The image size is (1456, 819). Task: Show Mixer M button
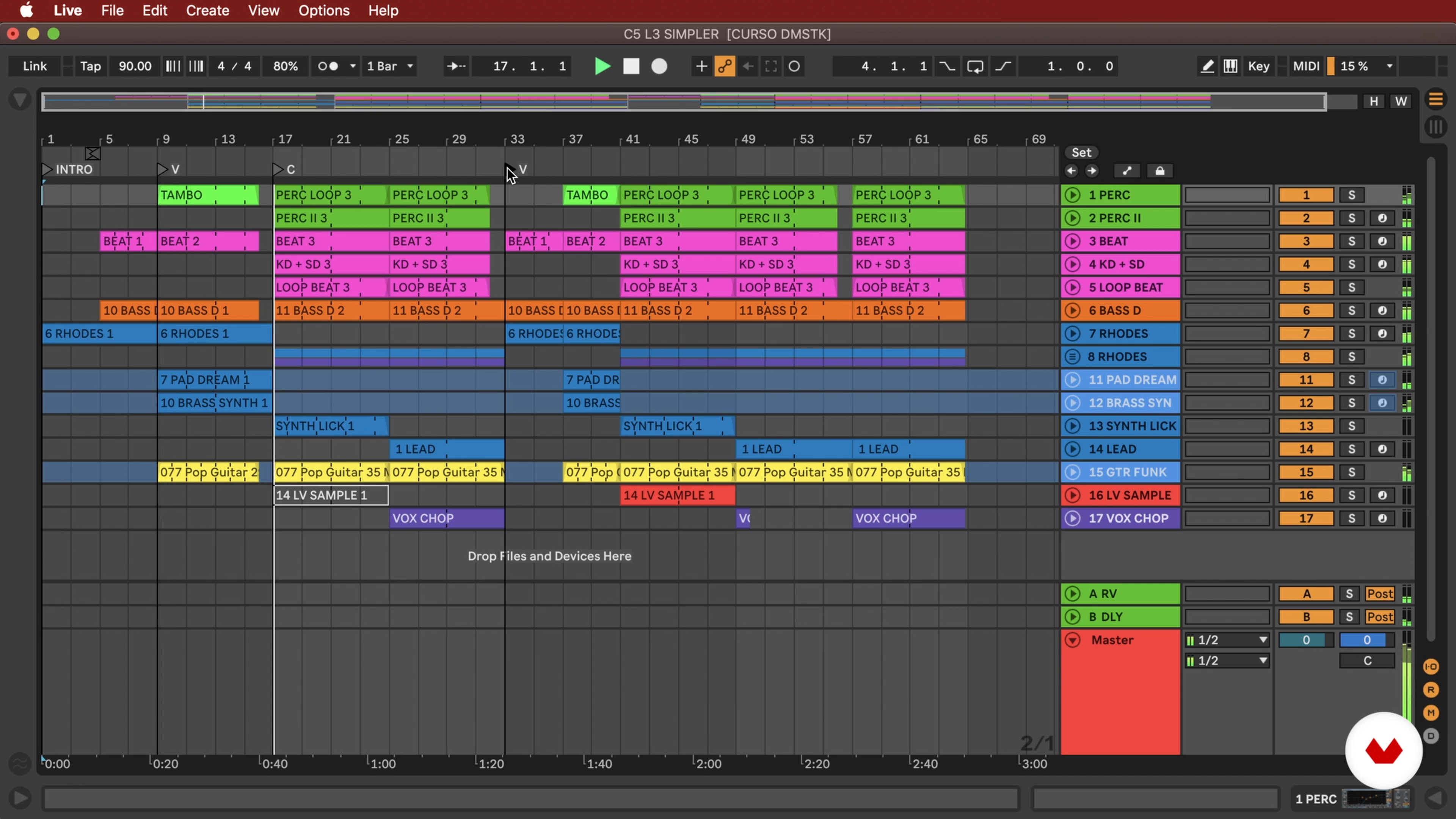pyautogui.click(x=1431, y=713)
